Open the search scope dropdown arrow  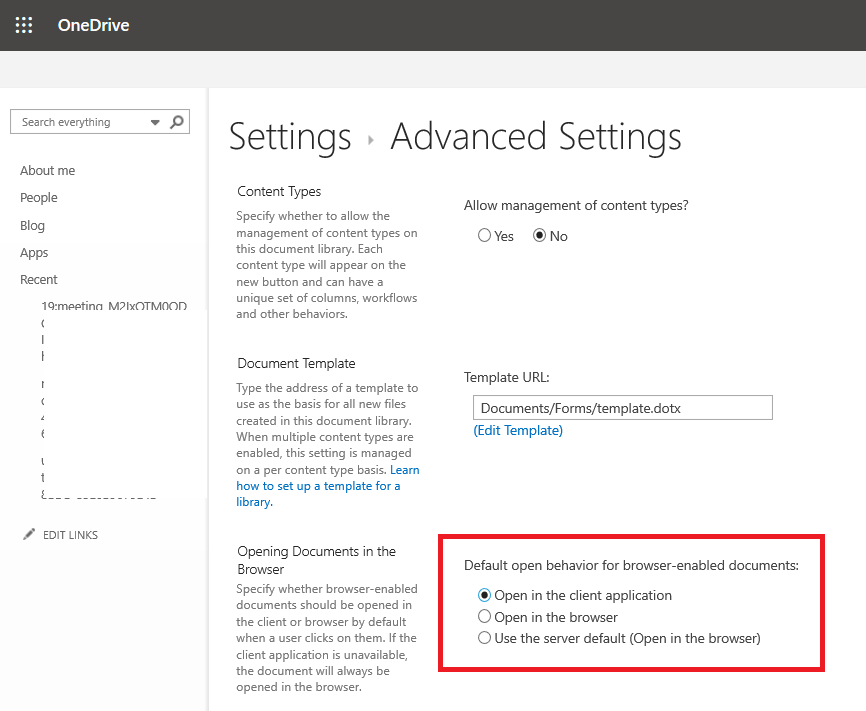tap(154, 121)
